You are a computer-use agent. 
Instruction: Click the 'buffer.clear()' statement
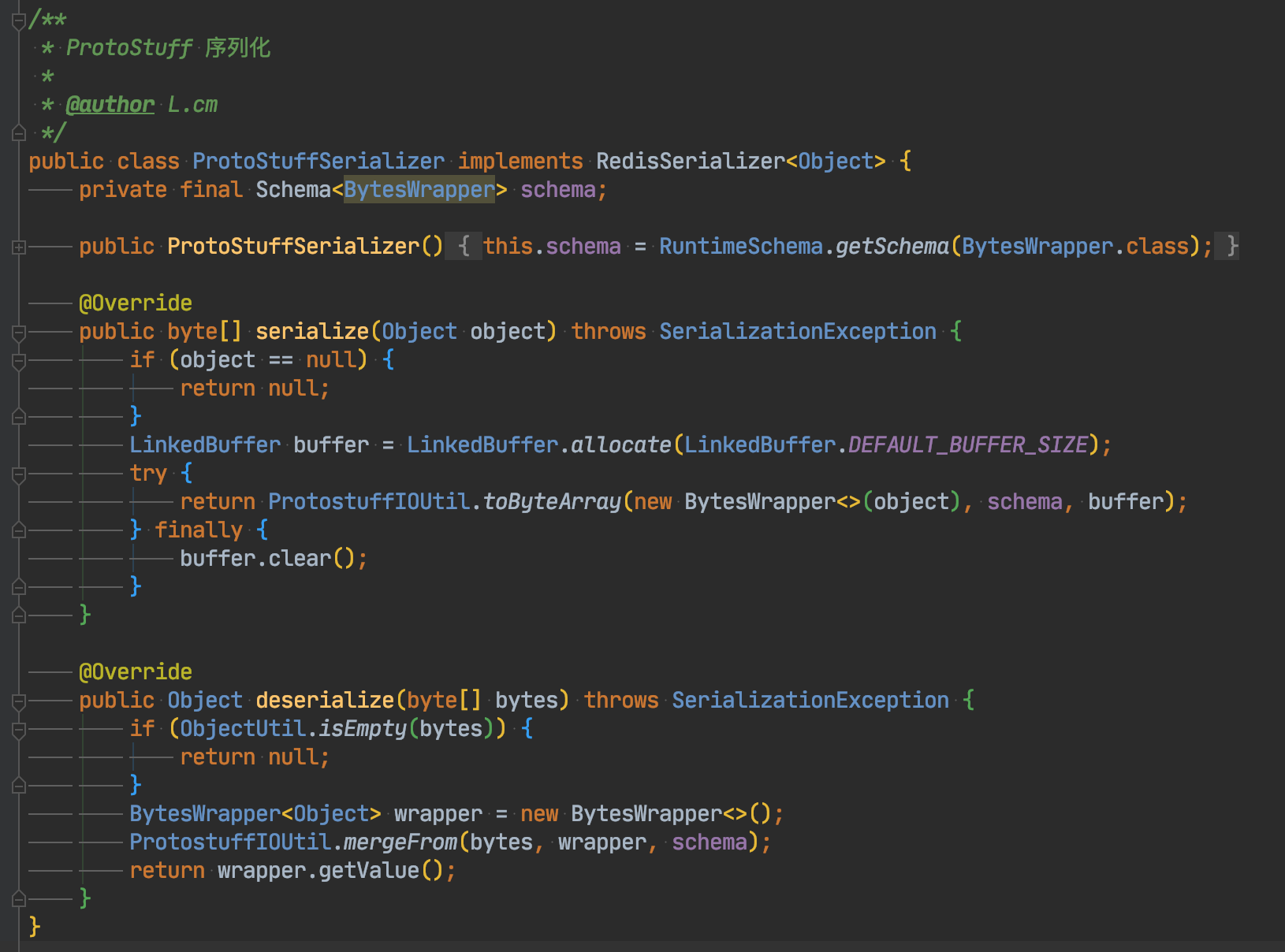pos(274,558)
